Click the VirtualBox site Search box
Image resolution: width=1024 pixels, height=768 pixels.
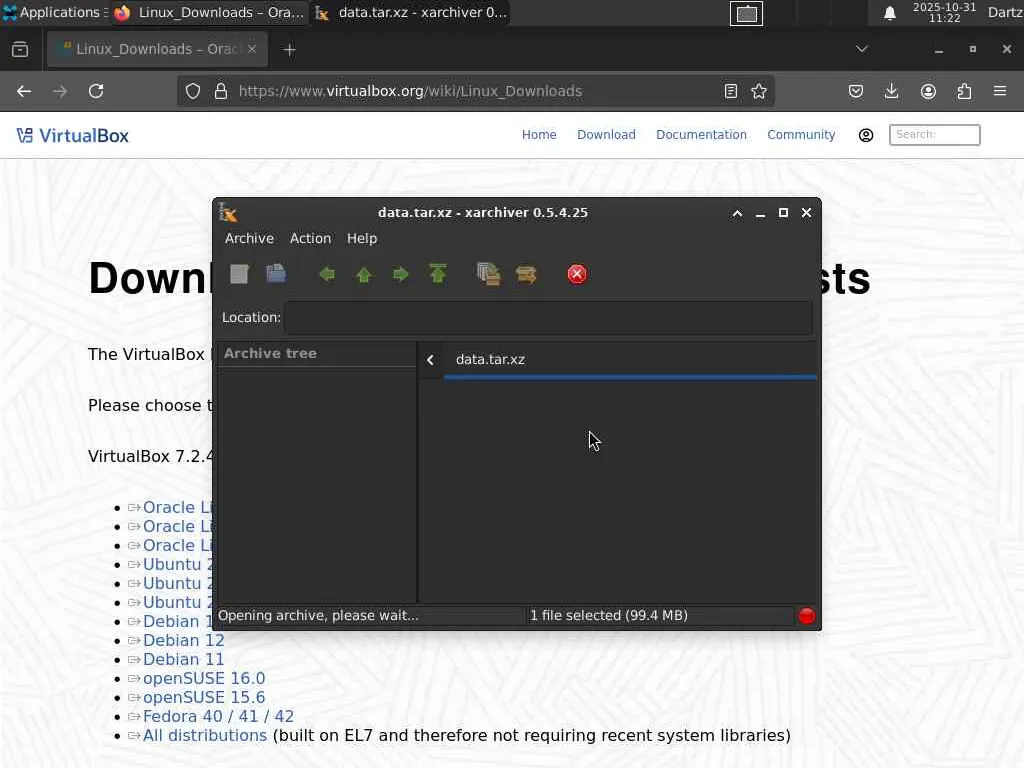[x=934, y=135]
